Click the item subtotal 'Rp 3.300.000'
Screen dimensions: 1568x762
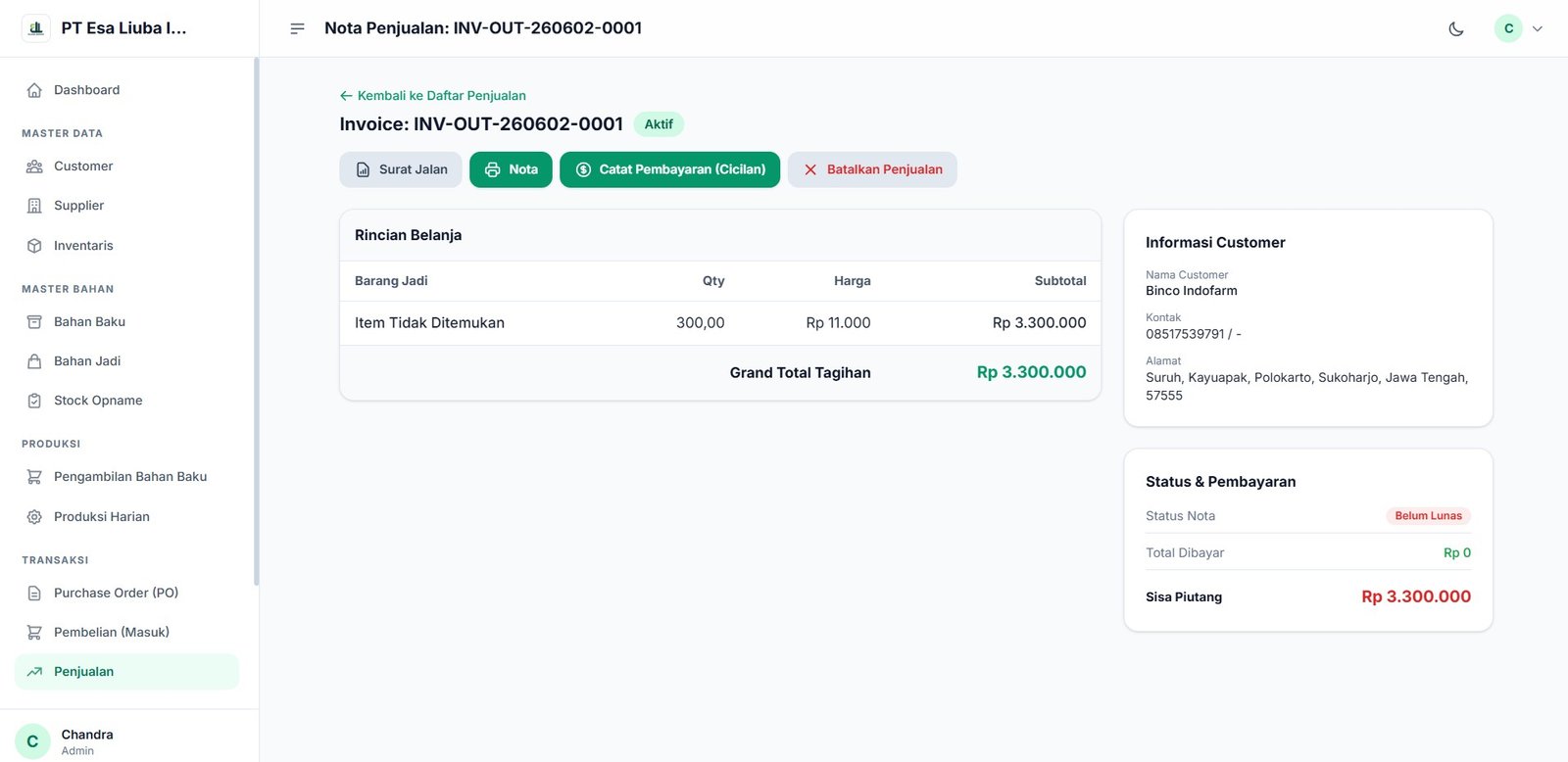coord(1039,323)
